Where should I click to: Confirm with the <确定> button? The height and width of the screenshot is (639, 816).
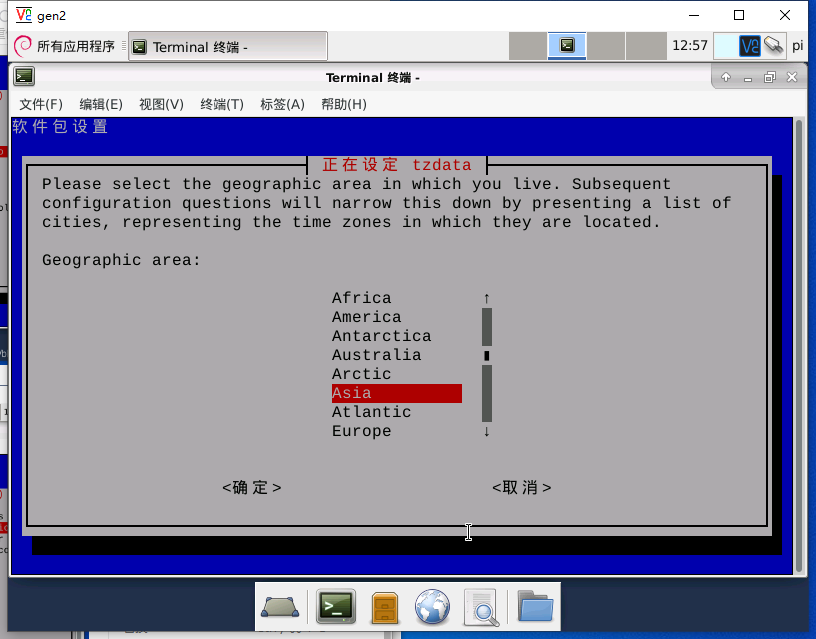(252, 488)
